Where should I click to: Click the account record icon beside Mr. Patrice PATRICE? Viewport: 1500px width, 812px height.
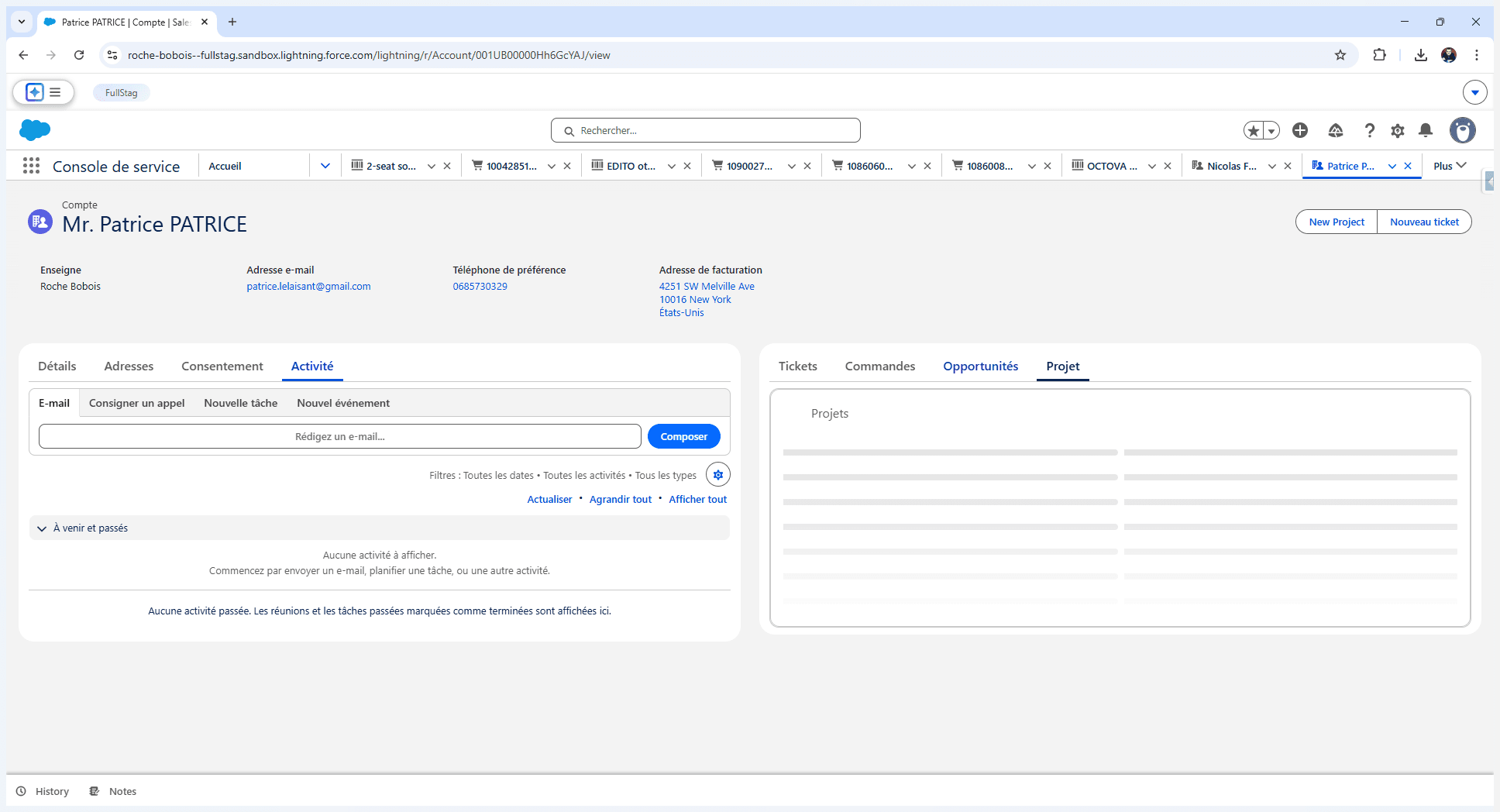(40, 222)
